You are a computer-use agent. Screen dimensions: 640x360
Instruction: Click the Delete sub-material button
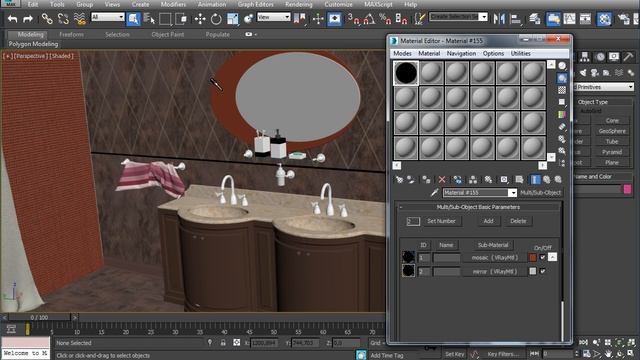518,221
